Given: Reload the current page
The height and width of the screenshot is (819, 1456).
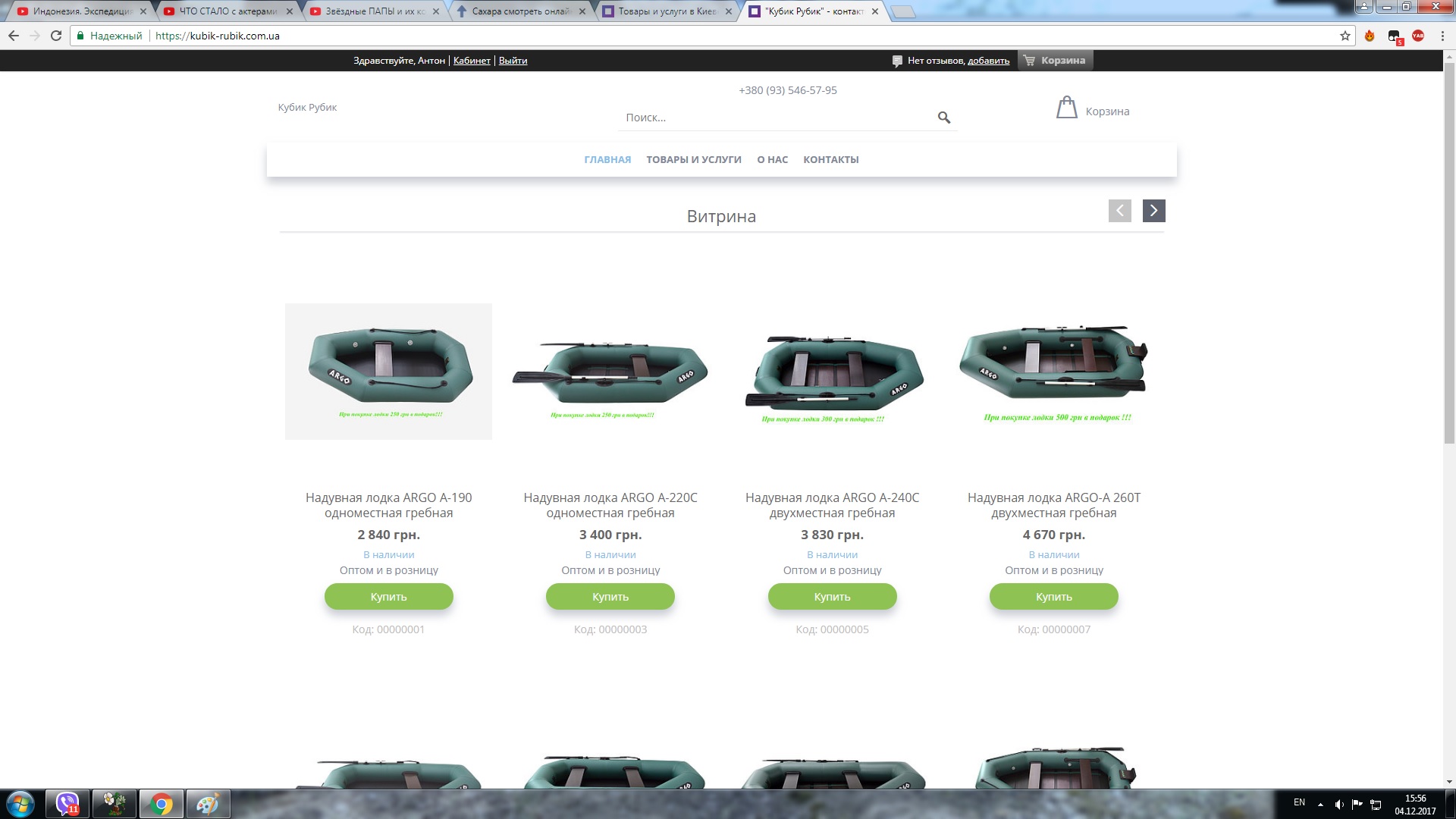Looking at the screenshot, I should coord(56,36).
